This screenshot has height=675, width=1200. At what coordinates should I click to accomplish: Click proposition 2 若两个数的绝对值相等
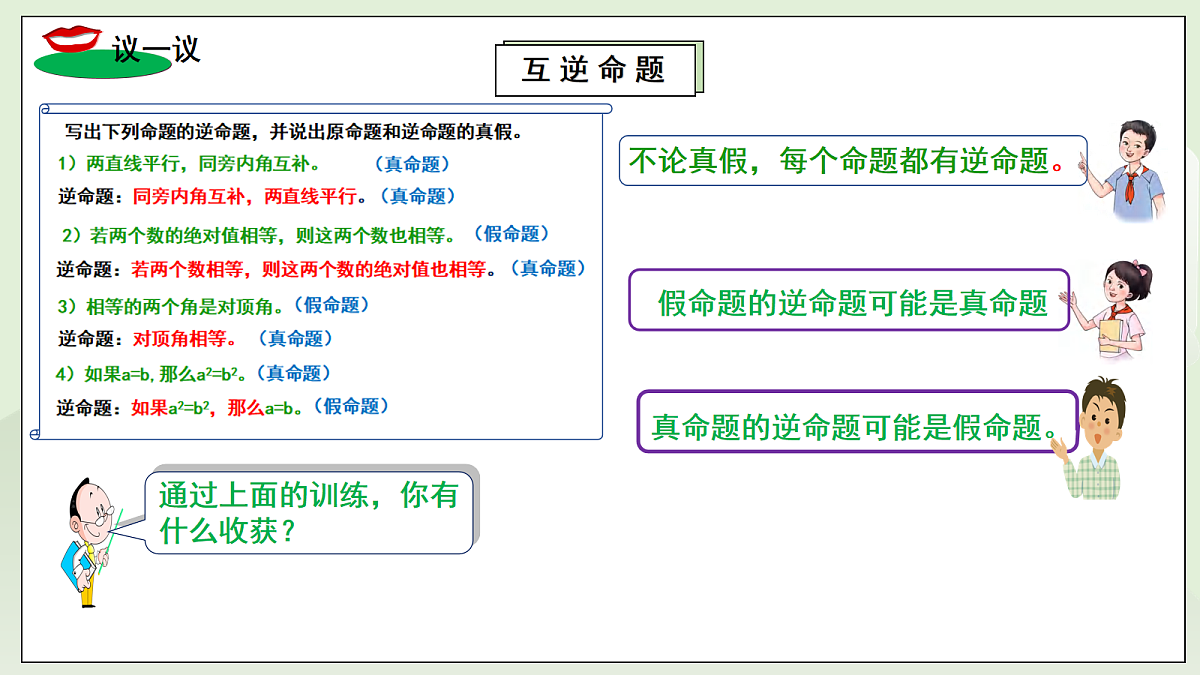point(258,236)
